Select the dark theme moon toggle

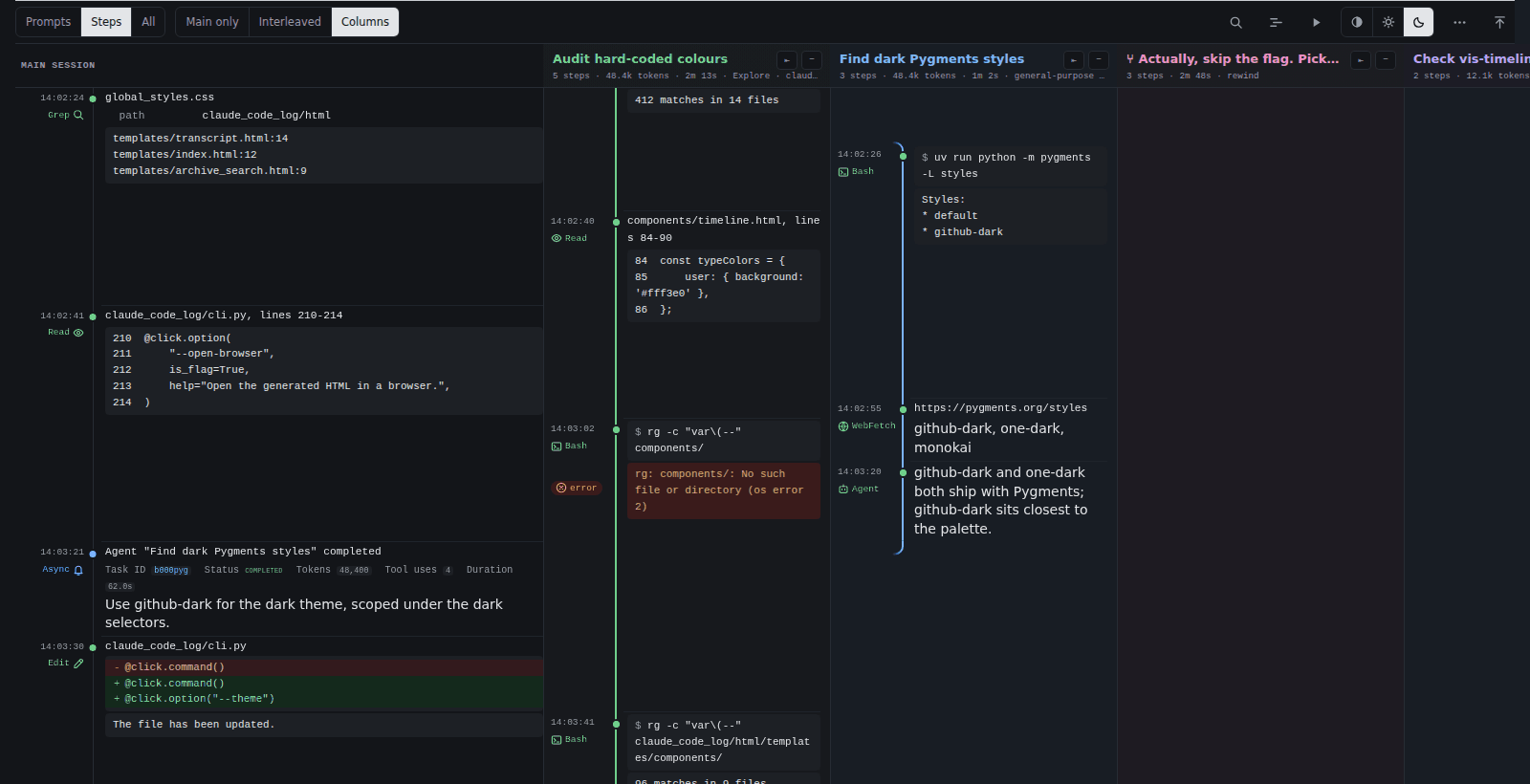pos(1418,22)
